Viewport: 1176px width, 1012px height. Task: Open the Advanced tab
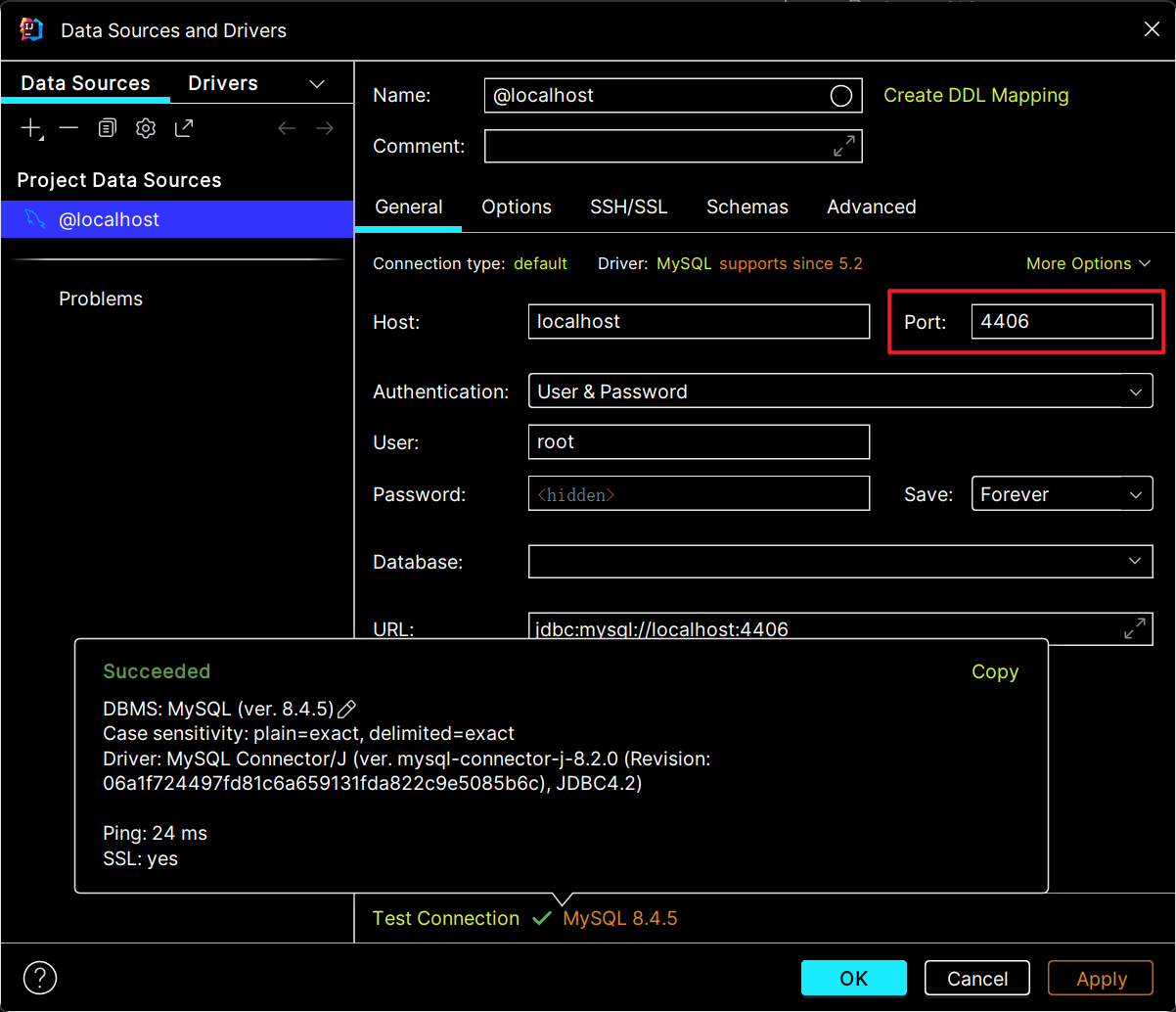pyautogui.click(x=872, y=207)
